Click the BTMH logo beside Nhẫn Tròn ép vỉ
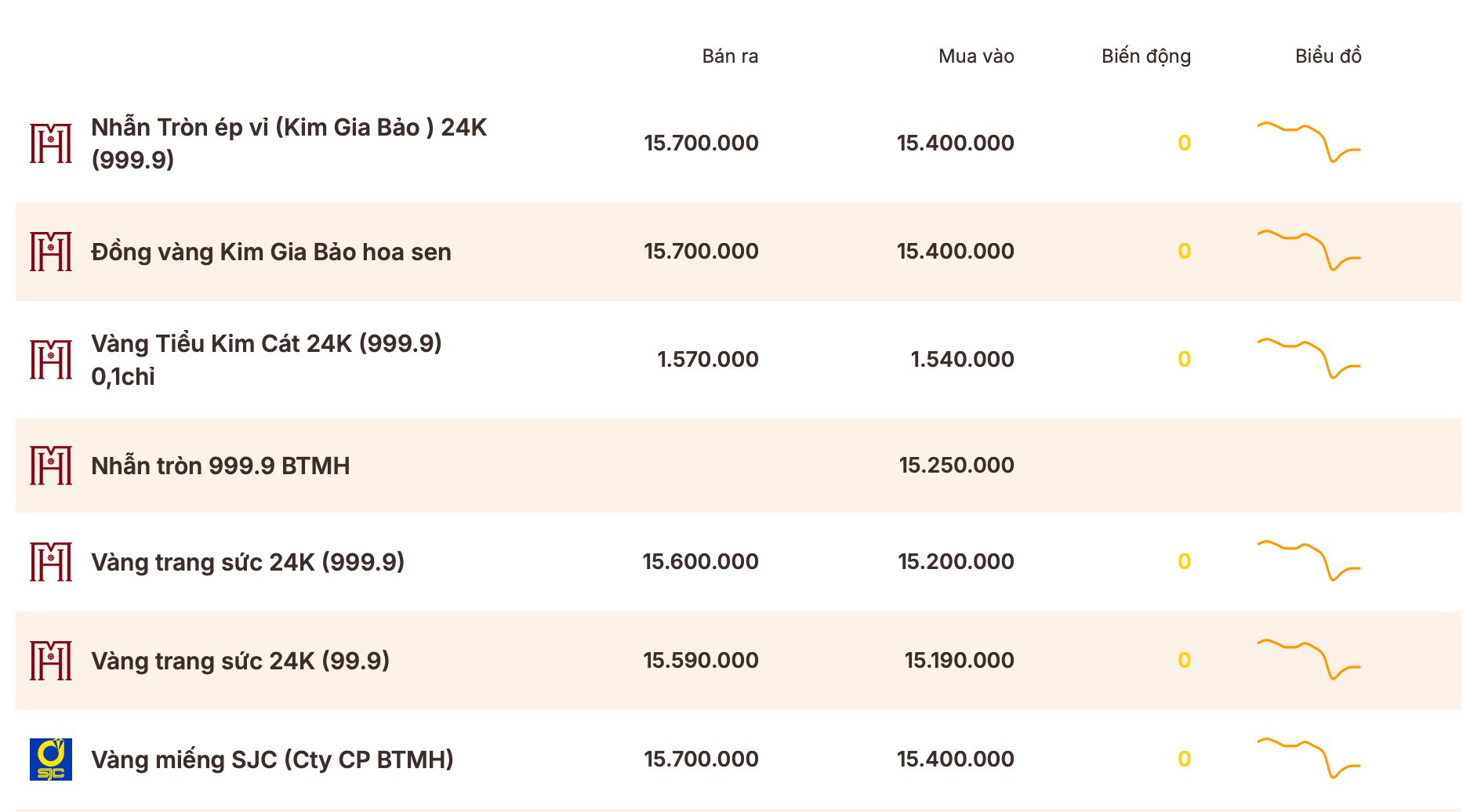This screenshot has height=812, width=1463. [51, 143]
